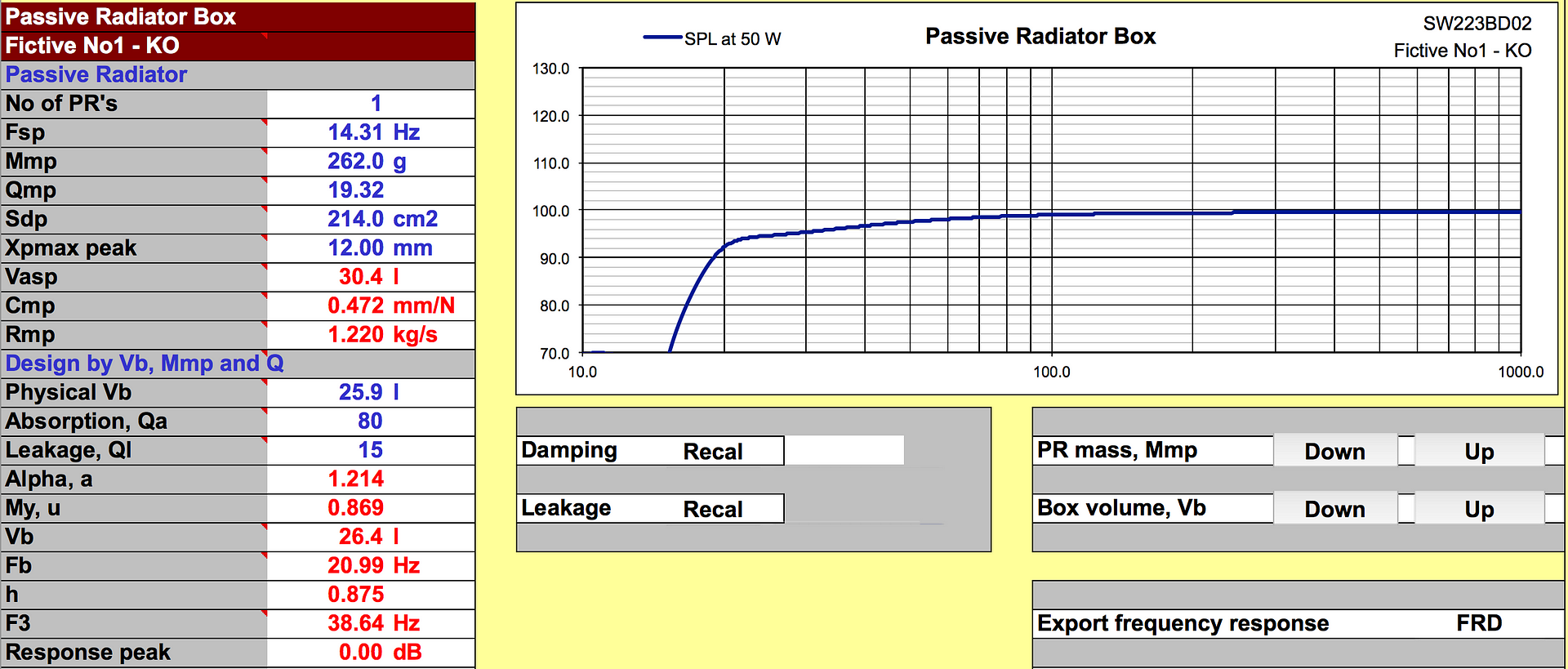Click the Passive Radiator Box chart title
Image resolution: width=1568 pixels, height=669 pixels.
coord(1040,37)
